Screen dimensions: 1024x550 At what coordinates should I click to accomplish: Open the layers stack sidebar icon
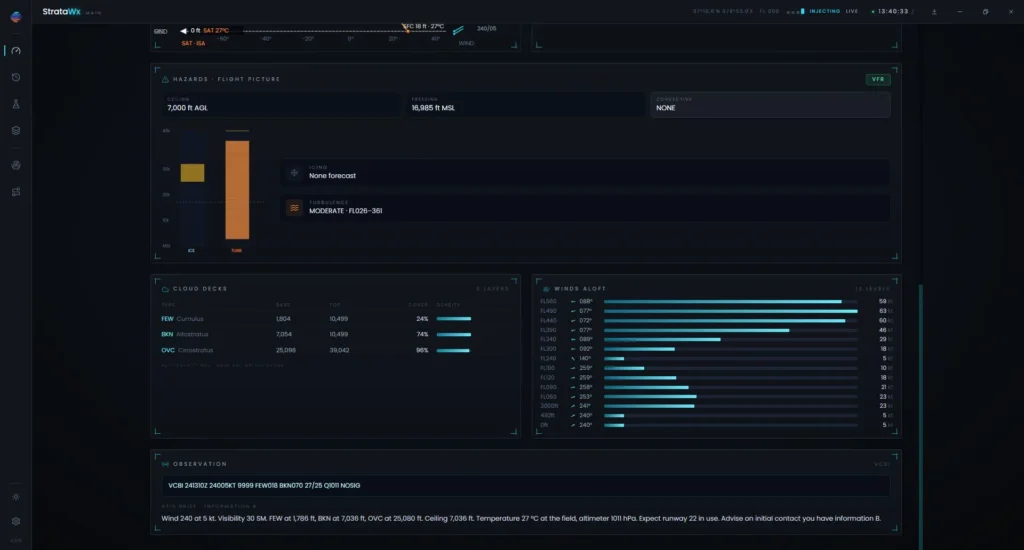[x=16, y=131]
